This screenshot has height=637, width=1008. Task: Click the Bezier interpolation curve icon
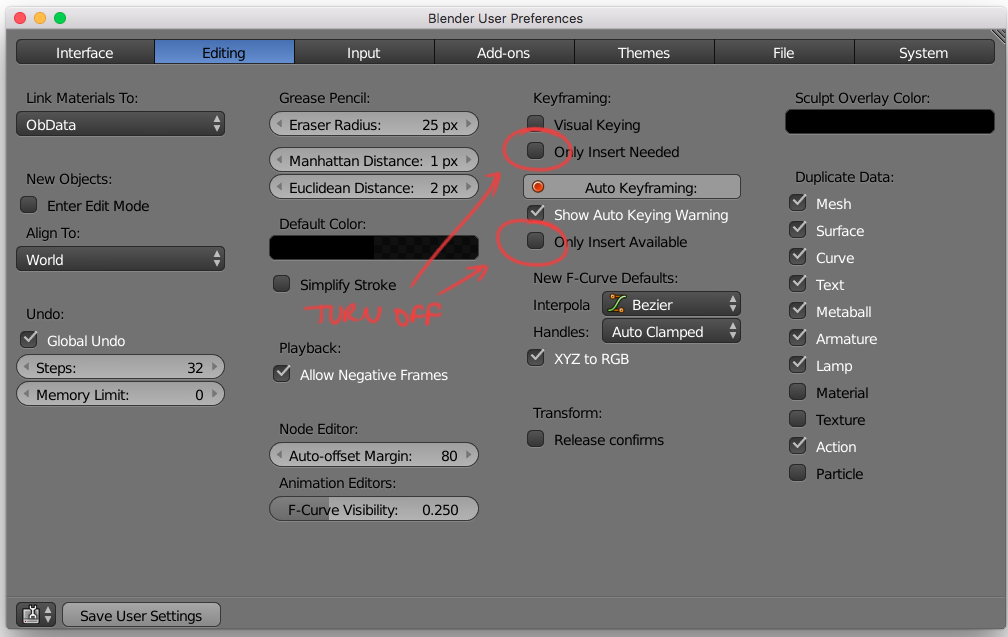(617, 304)
